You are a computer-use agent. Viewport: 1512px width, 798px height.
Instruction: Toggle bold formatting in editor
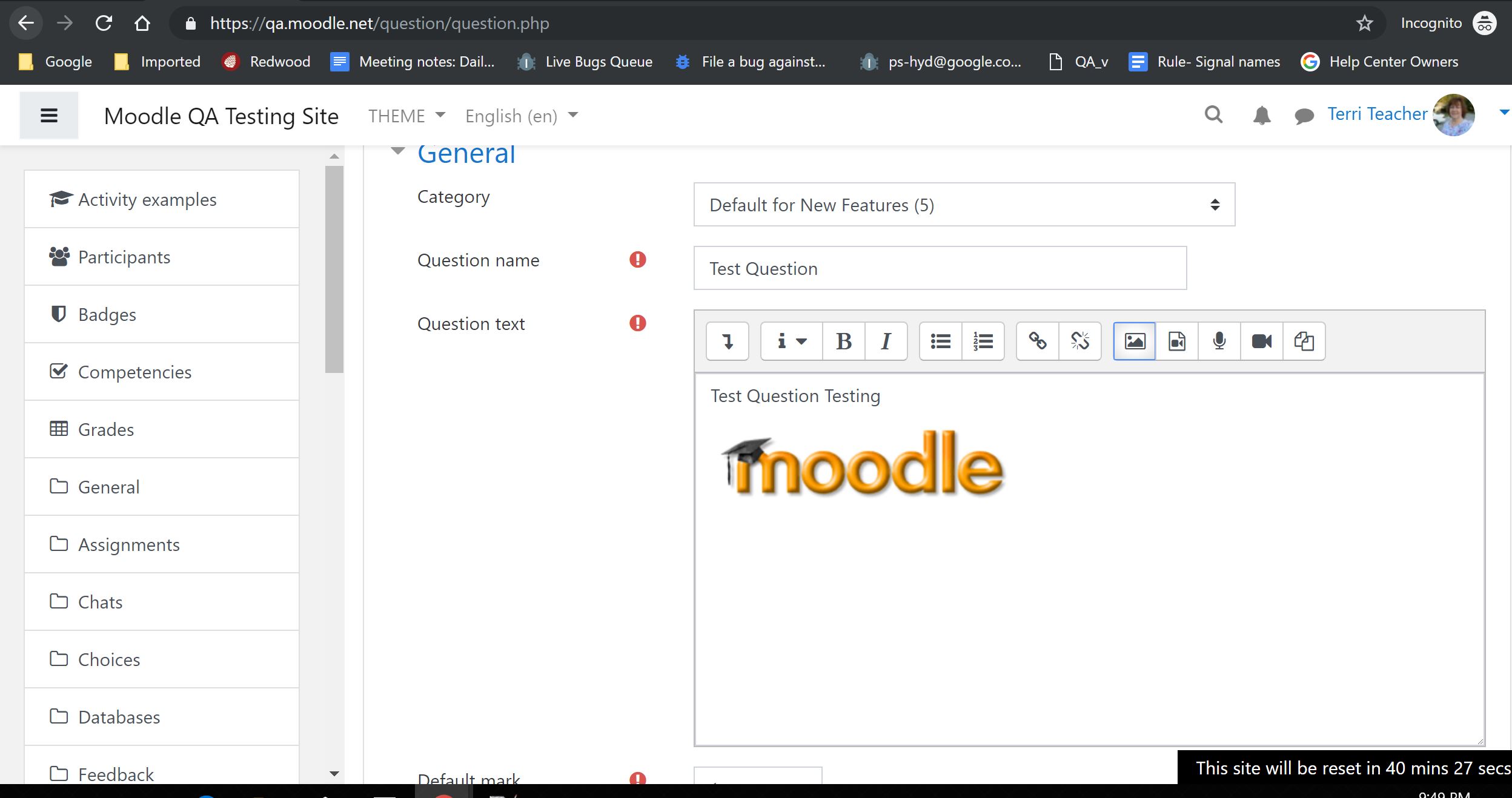844,341
